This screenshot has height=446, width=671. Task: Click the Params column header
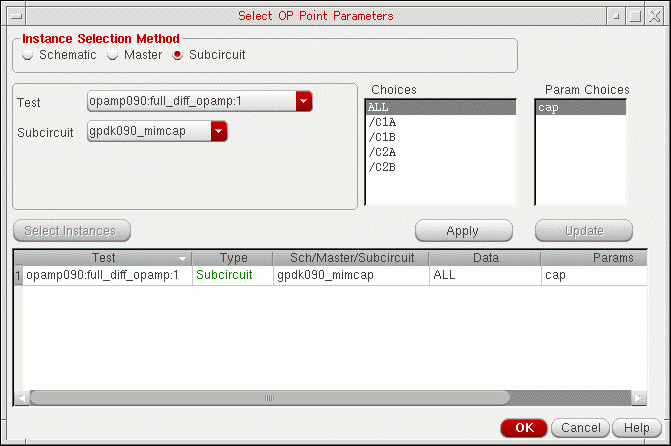[x=594, y=258]
